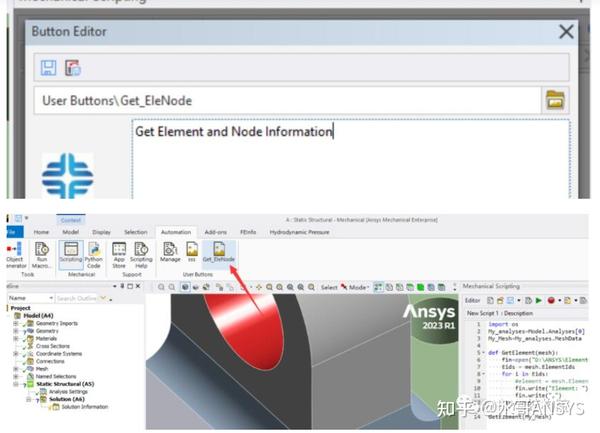Collapse code fold at def GetElement line
The width and height of the screenshot is (600, 433).
pos(484,353)
